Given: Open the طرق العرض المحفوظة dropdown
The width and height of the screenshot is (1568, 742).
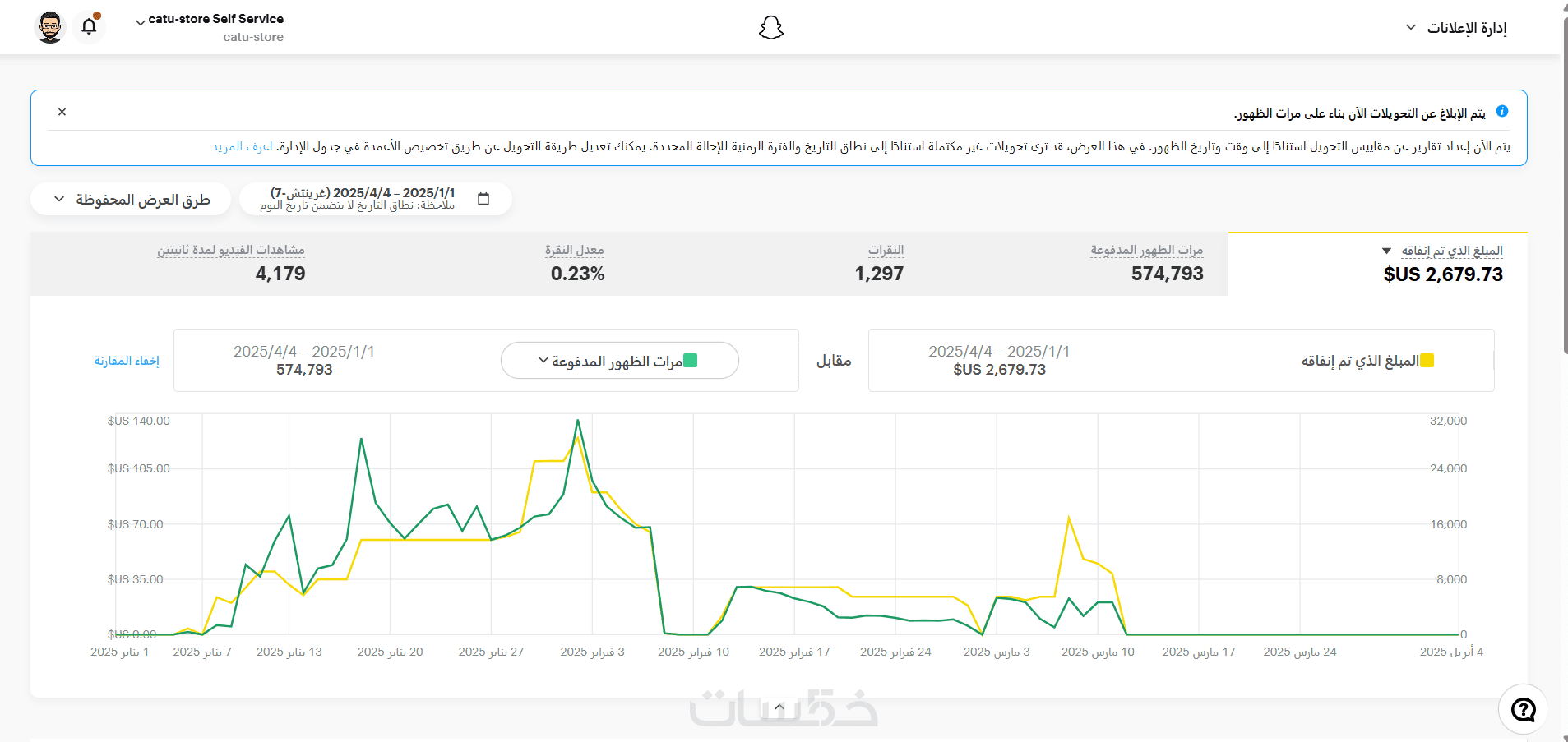Looking at the screenshot, I should point(131,200).
